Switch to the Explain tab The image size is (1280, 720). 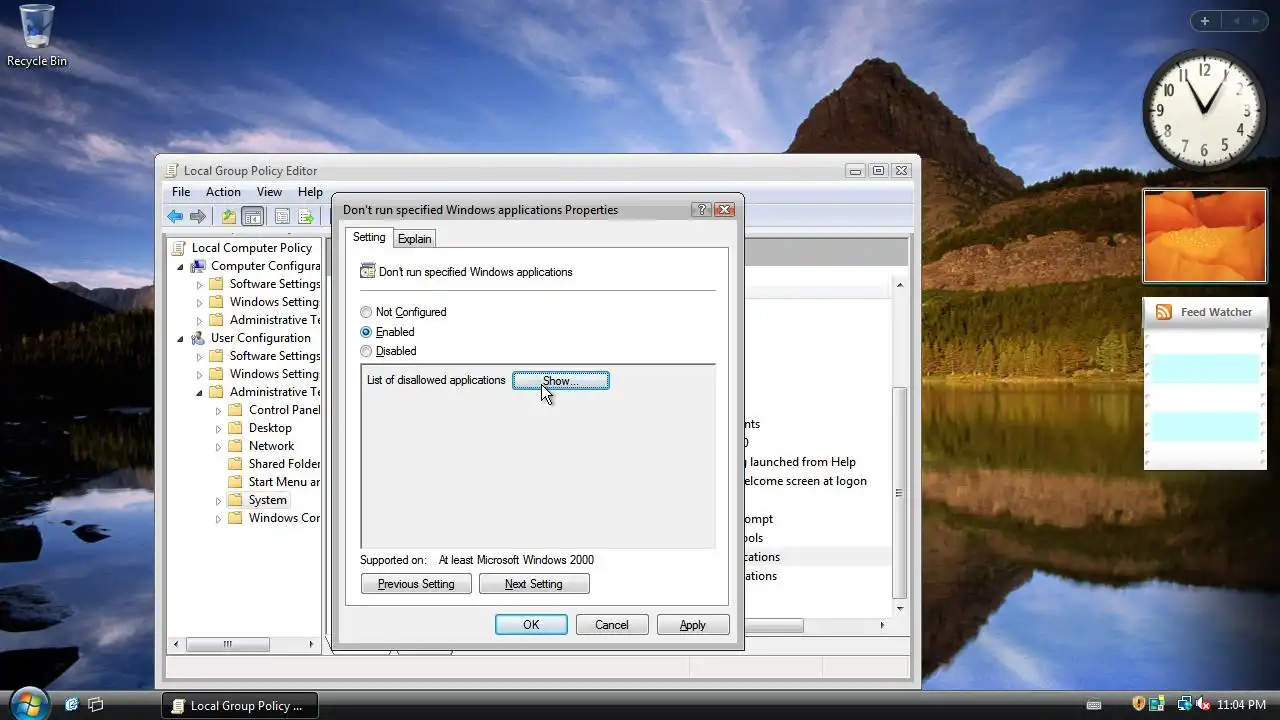coord(414,239)
